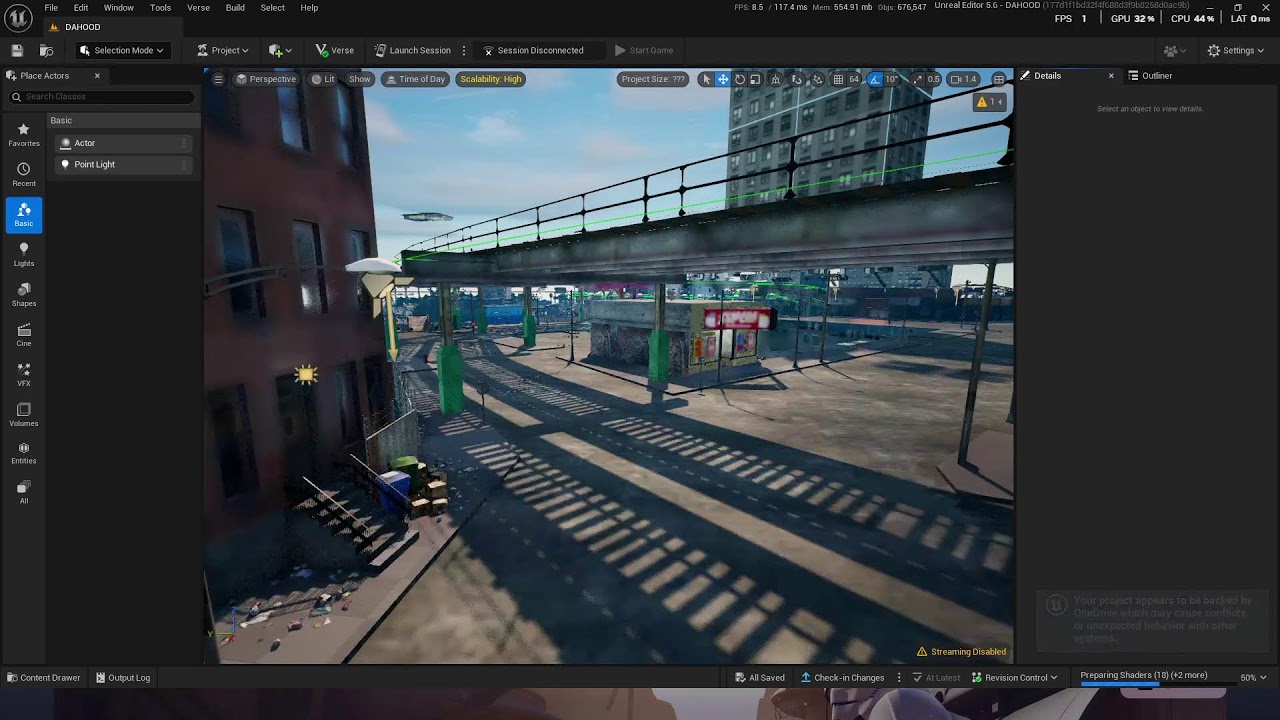Activate the Scale tool
Viewport: 1280px width, 720px height.
755,79
